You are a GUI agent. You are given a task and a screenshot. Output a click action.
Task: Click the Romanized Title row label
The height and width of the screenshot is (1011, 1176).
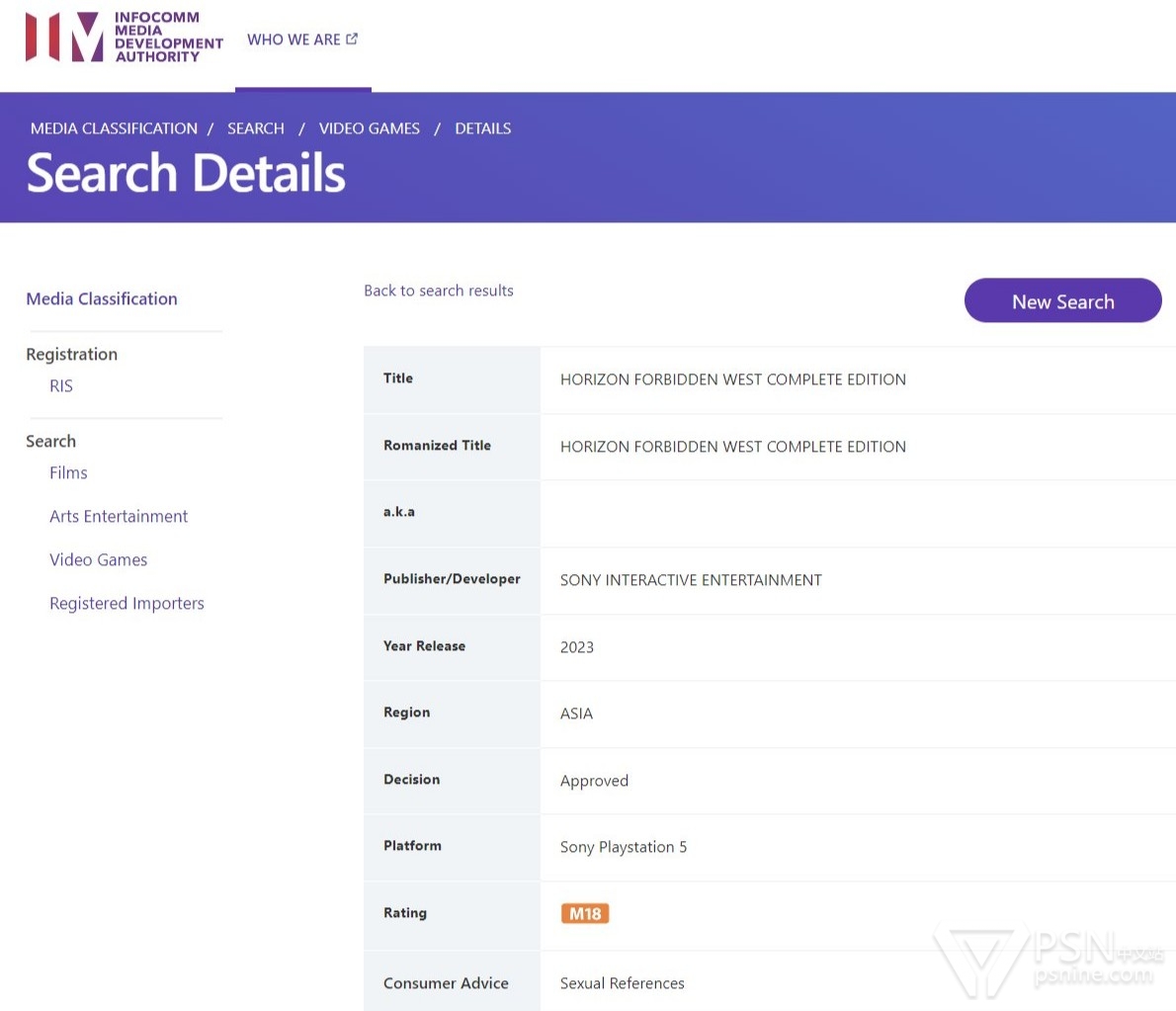(437, 446)
